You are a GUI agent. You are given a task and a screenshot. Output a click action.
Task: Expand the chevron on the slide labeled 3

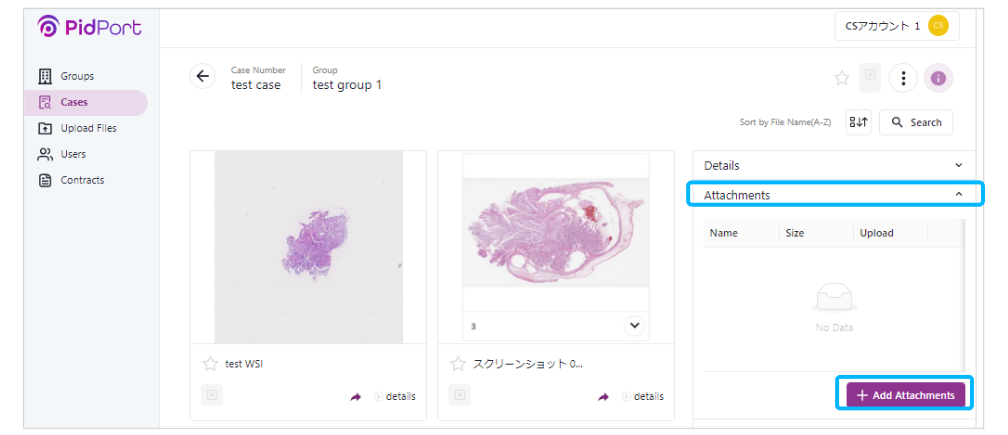[x=634, y=326]
